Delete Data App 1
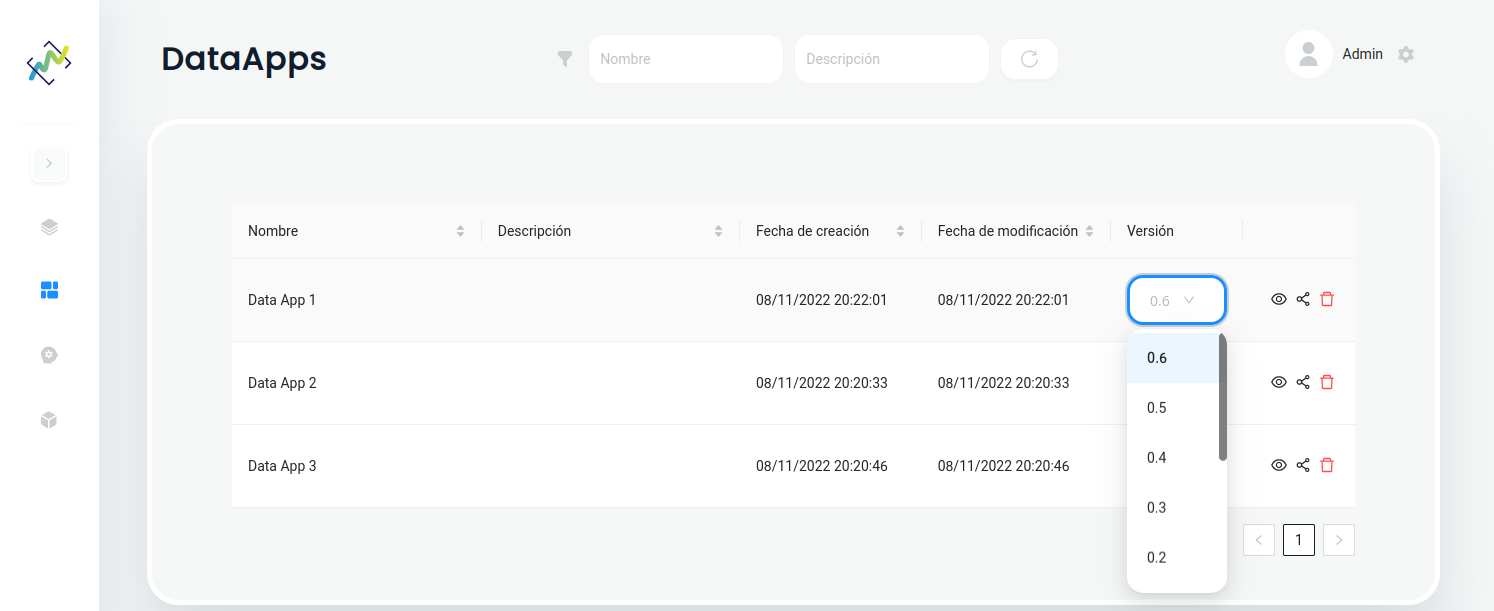This screenshot has width=1494, height=611. [x=1327, y=299]
